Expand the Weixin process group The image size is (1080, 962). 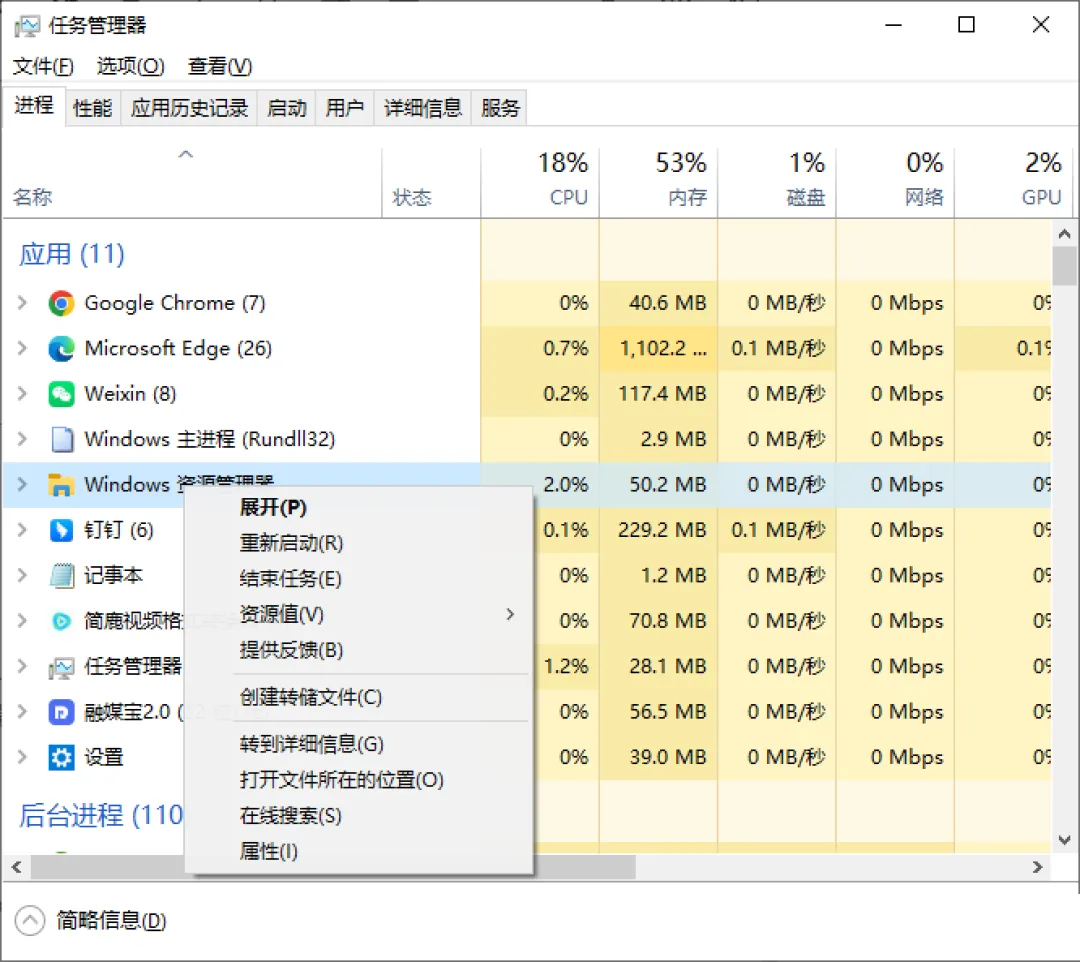coord(22,394)
